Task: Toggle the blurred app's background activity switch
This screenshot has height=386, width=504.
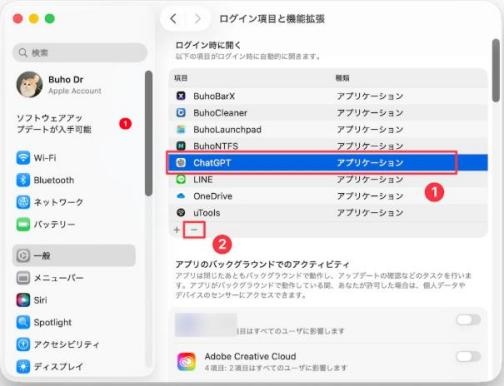Action: coord(468,320)
